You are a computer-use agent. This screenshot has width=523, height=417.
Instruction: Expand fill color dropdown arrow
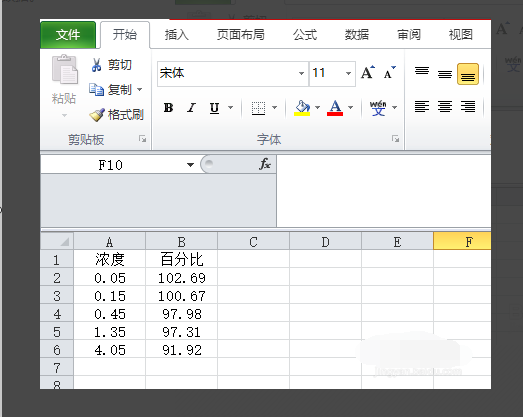317,107
